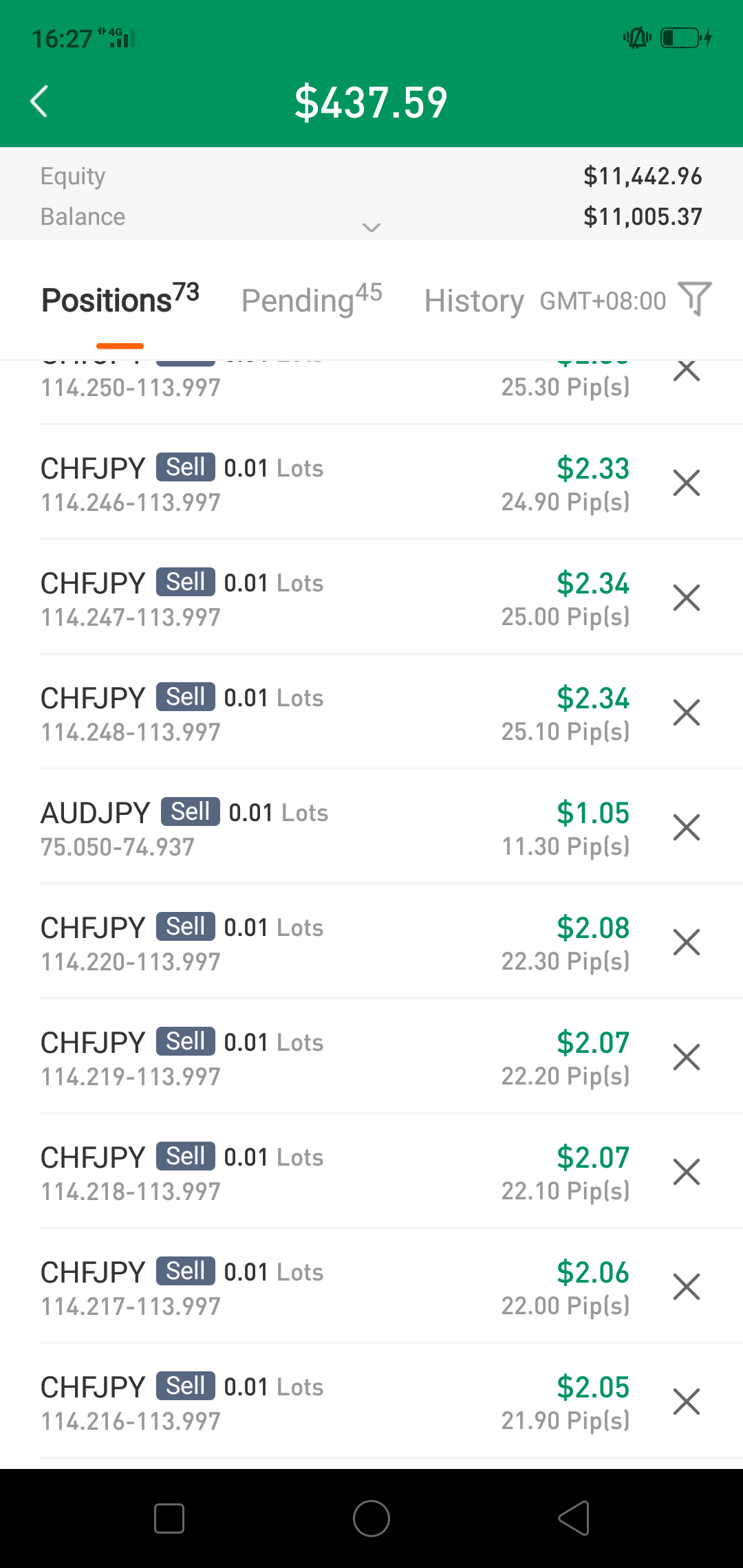The height and width of the screenshot is (1568, 743).
Task: Close CHFJPY position opened at 114.216
Action: click(x=686, y=1402)
